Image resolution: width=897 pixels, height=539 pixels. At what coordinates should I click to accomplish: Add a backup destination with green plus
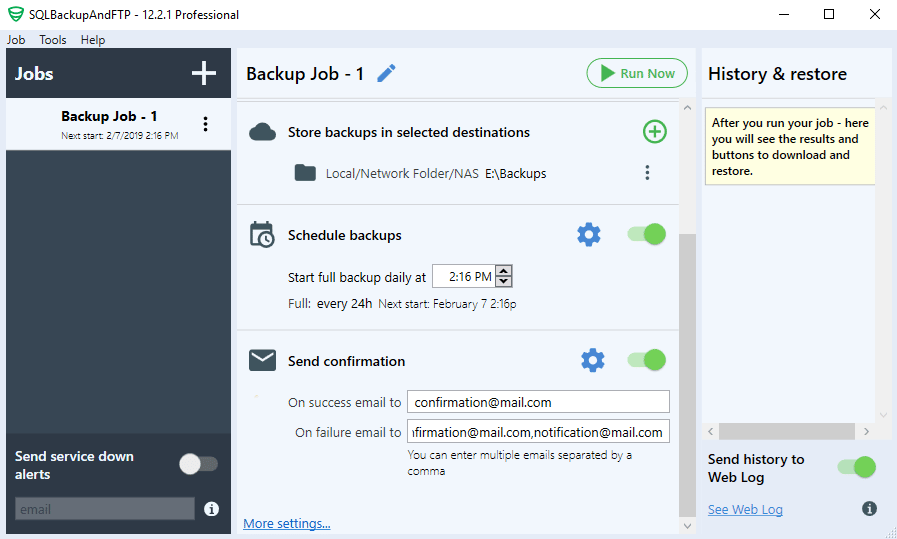(x=654, y=132)
